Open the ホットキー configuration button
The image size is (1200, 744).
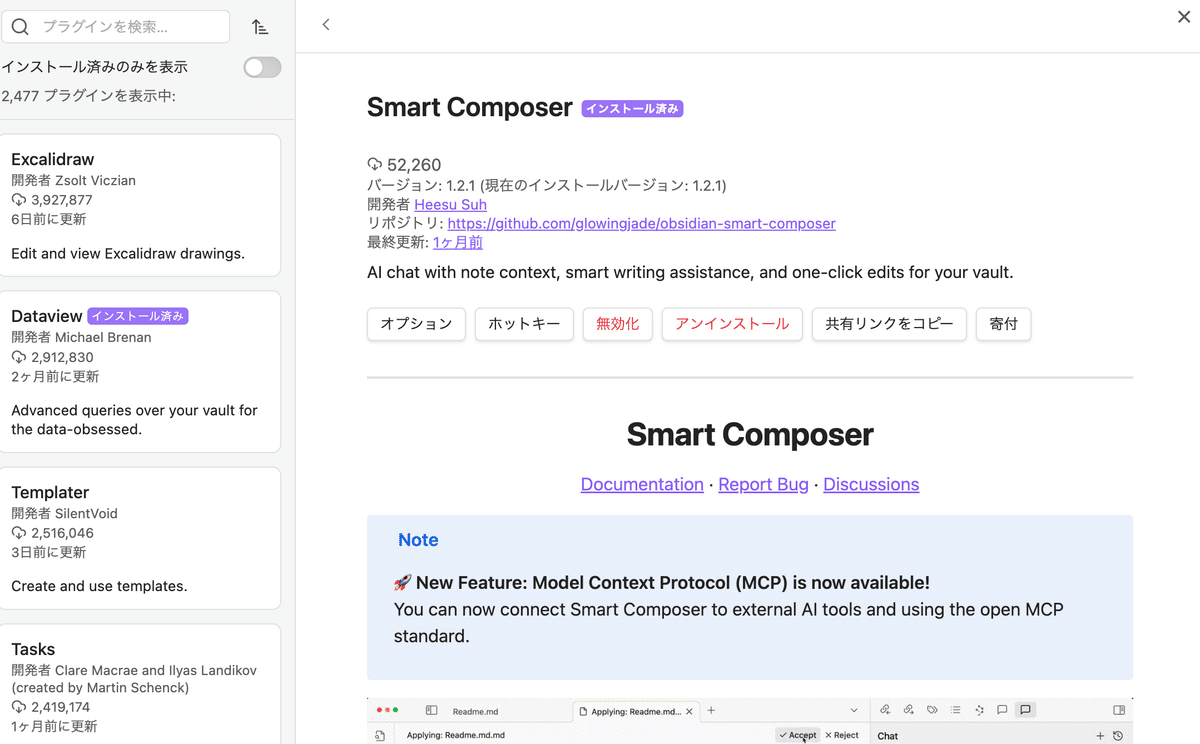point(524,324)
